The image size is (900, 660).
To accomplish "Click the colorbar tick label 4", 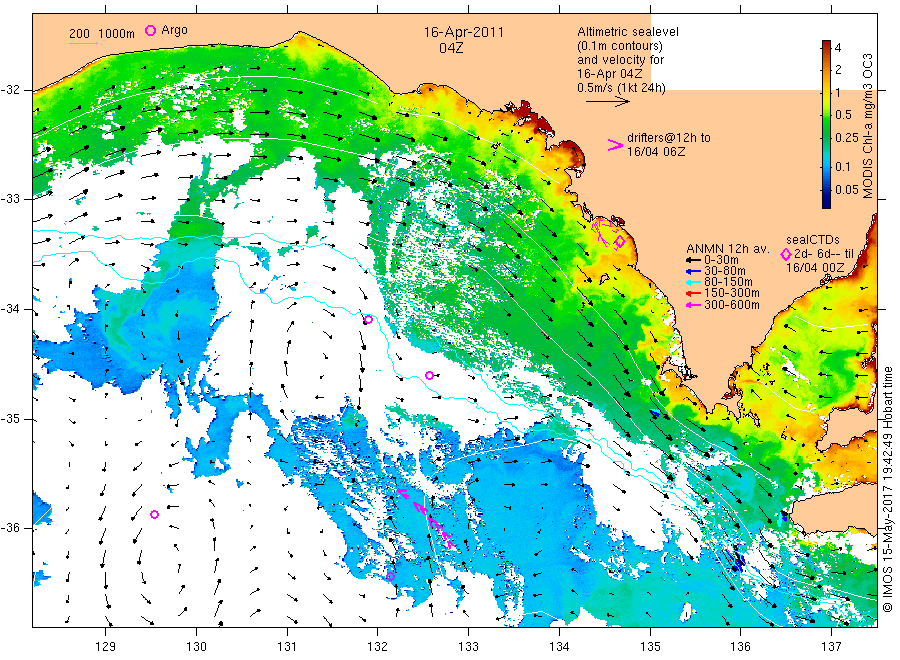I will pos(838,48).
